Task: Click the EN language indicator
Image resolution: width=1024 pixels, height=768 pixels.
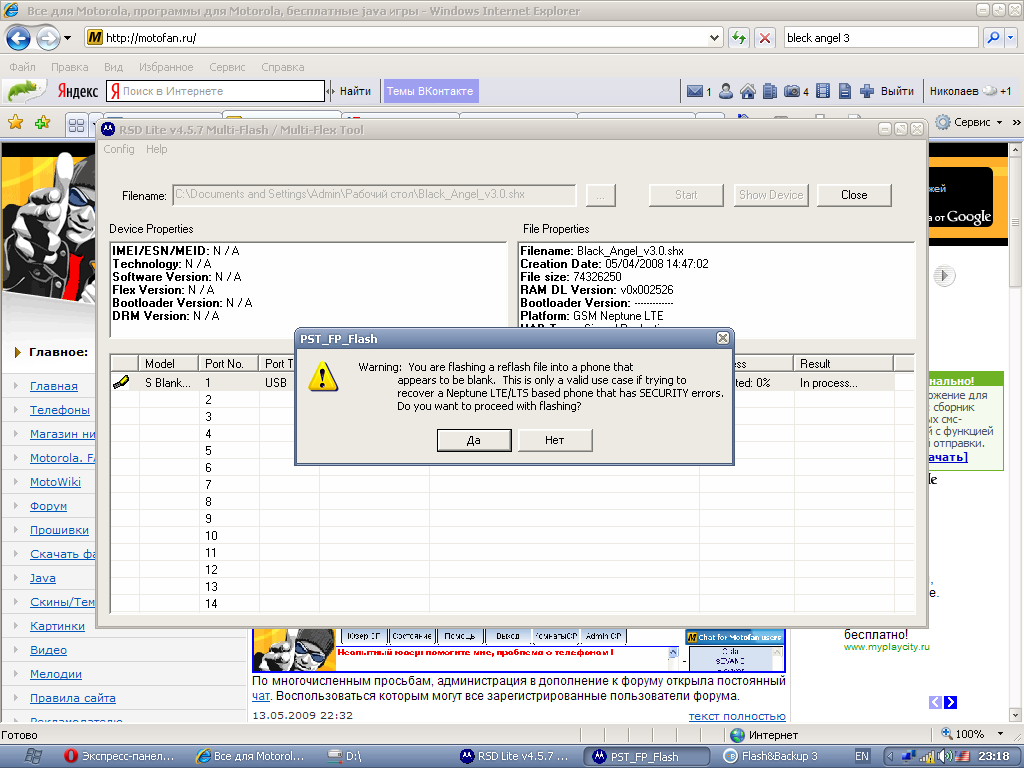Action: point(862,756)
